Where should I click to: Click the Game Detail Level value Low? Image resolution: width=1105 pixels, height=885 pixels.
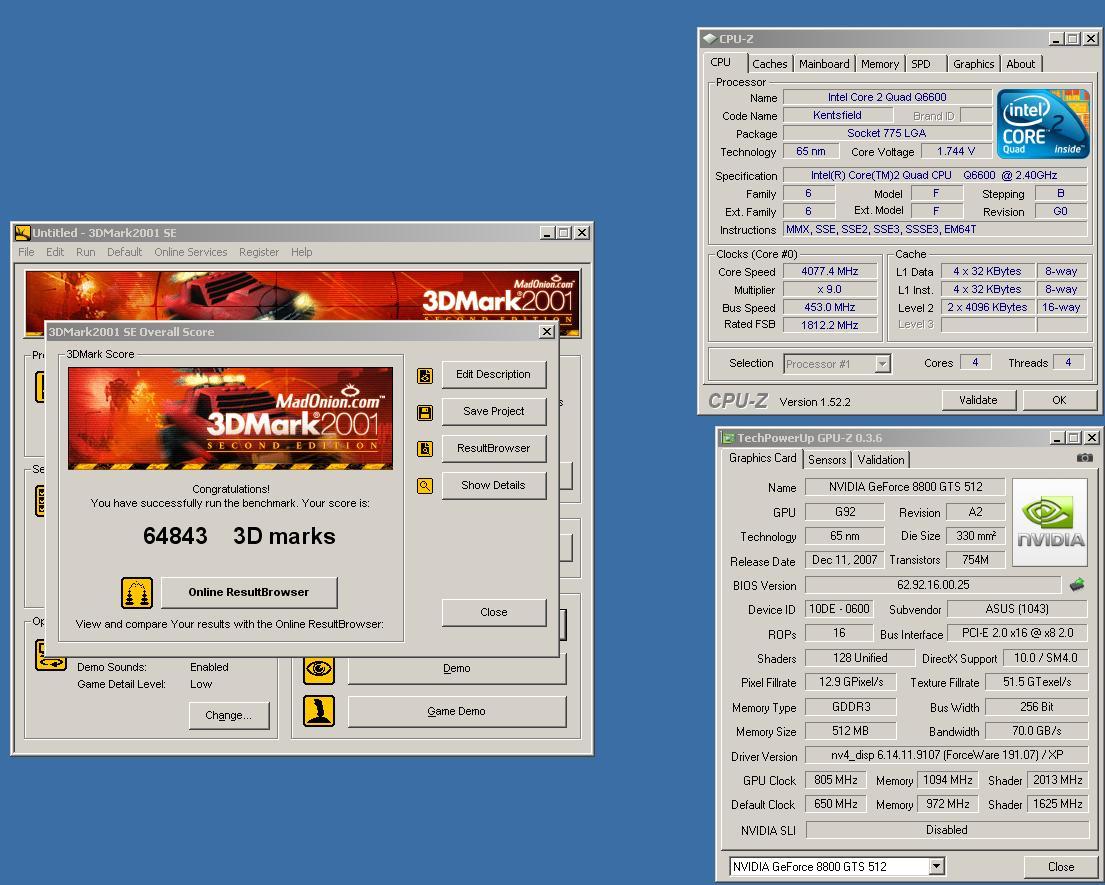pyautogui.click(x=201, y=684)
